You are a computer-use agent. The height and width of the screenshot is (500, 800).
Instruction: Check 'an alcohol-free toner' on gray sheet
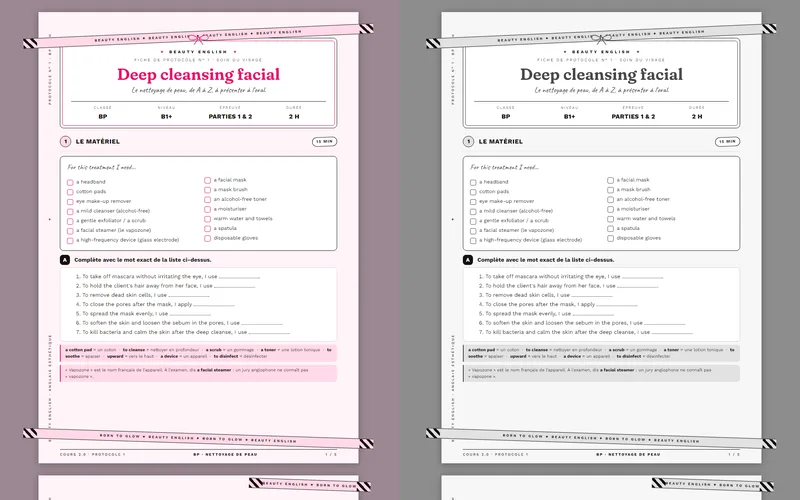(611, 200)
